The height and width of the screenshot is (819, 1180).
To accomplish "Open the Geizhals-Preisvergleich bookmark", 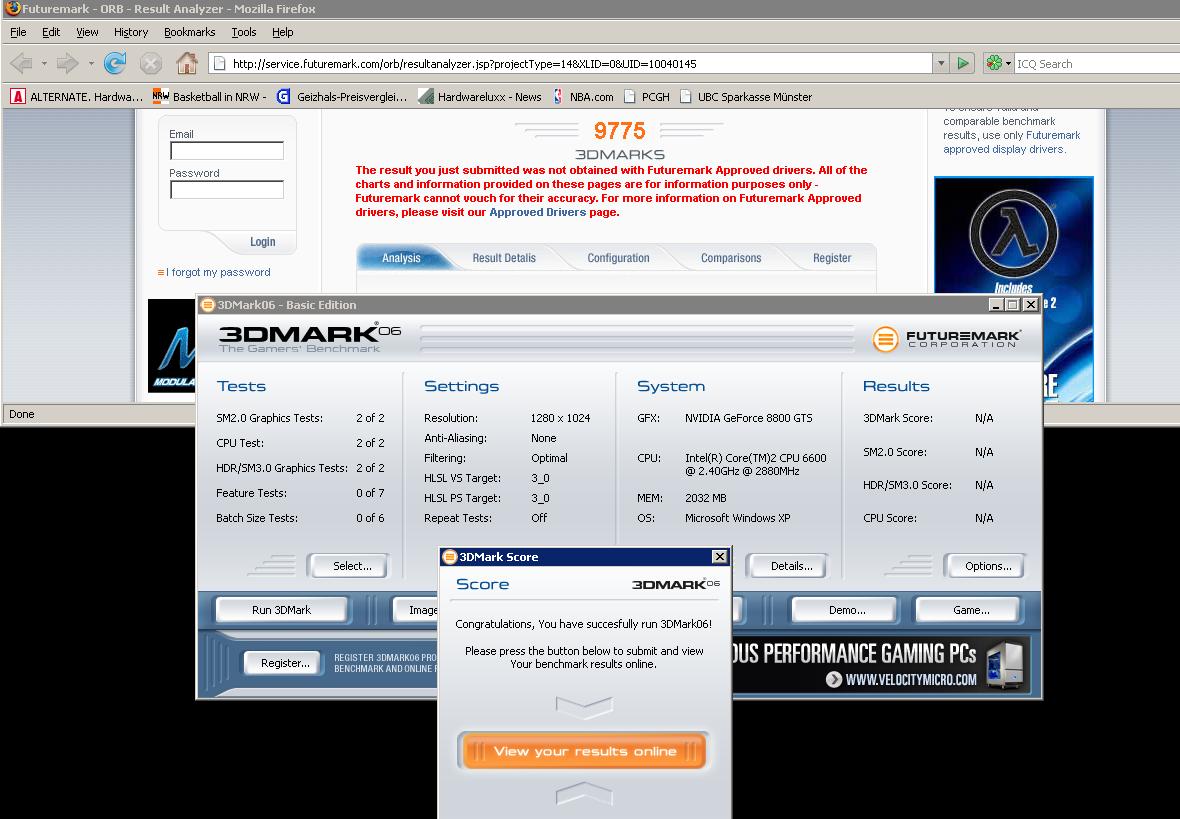I will coord(342,96).
